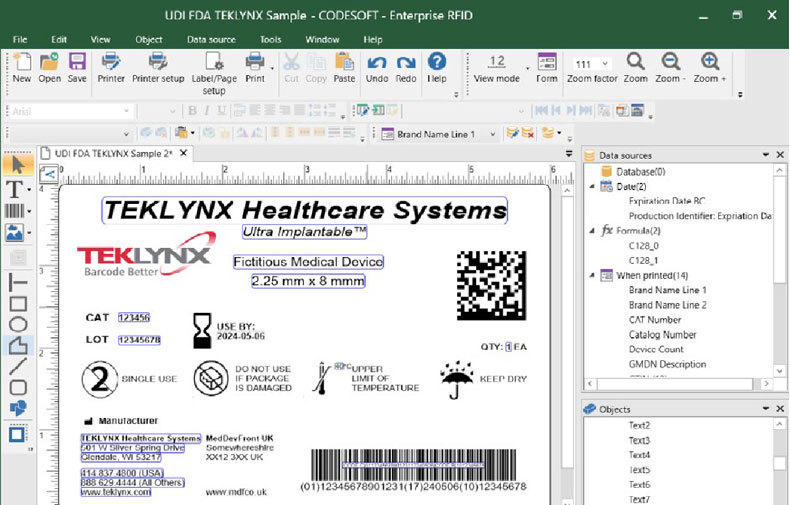
Task: Toggle Underline text formatting
Action: pyautogui.click(x=222, y=111)
